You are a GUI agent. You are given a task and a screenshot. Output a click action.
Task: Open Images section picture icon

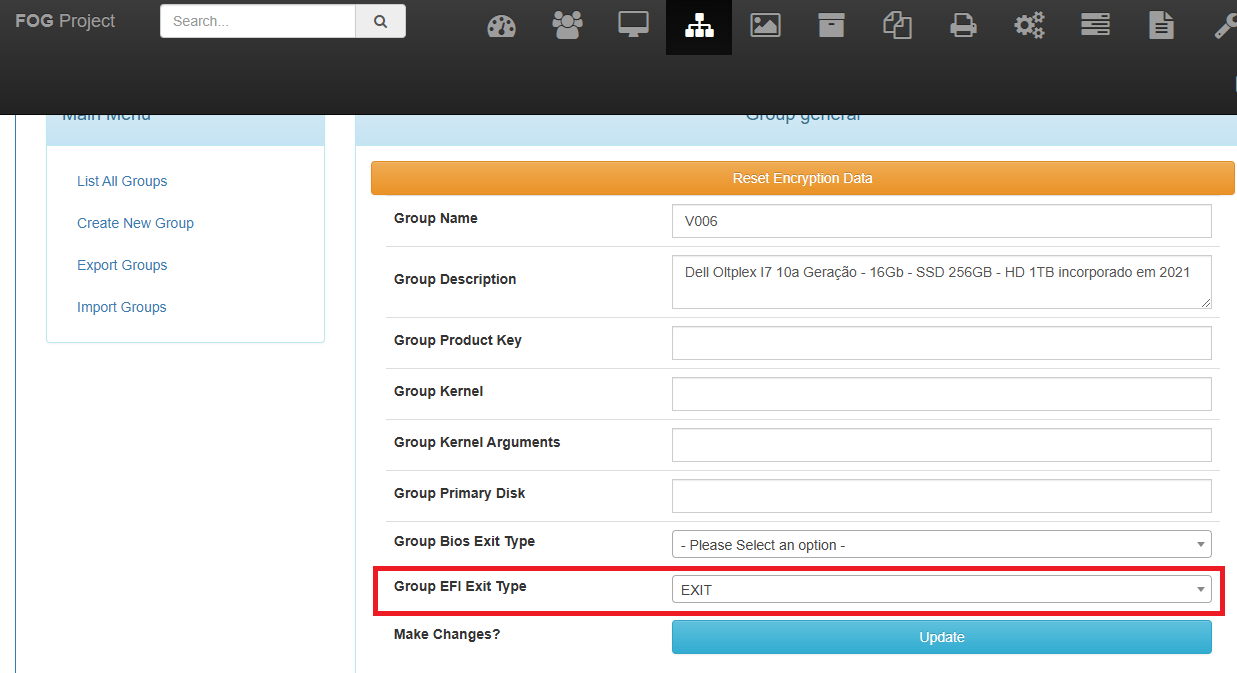tap(765, 26)
